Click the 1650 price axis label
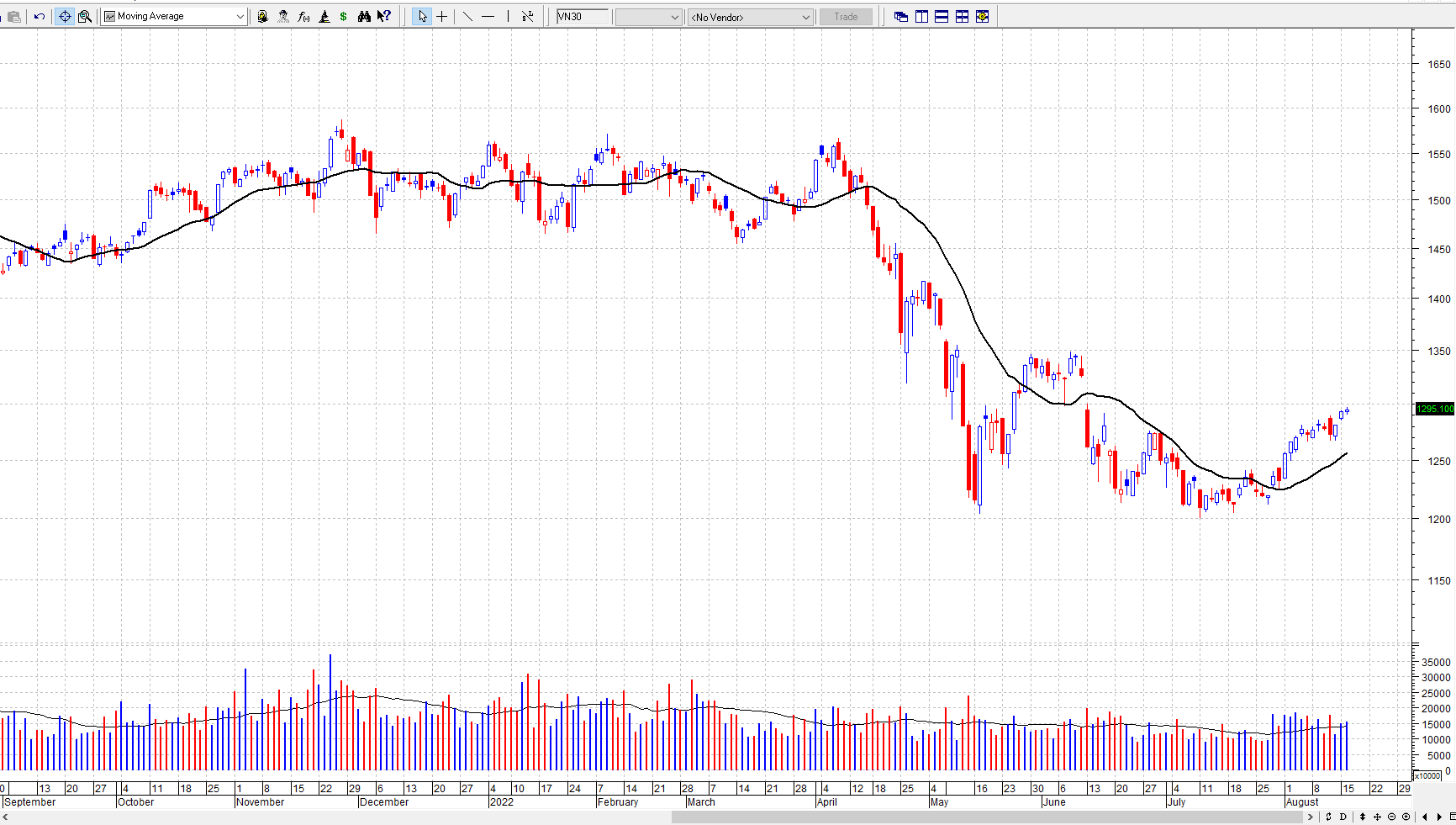This screenshot has height=825, width=1456. pos(1439,64)
